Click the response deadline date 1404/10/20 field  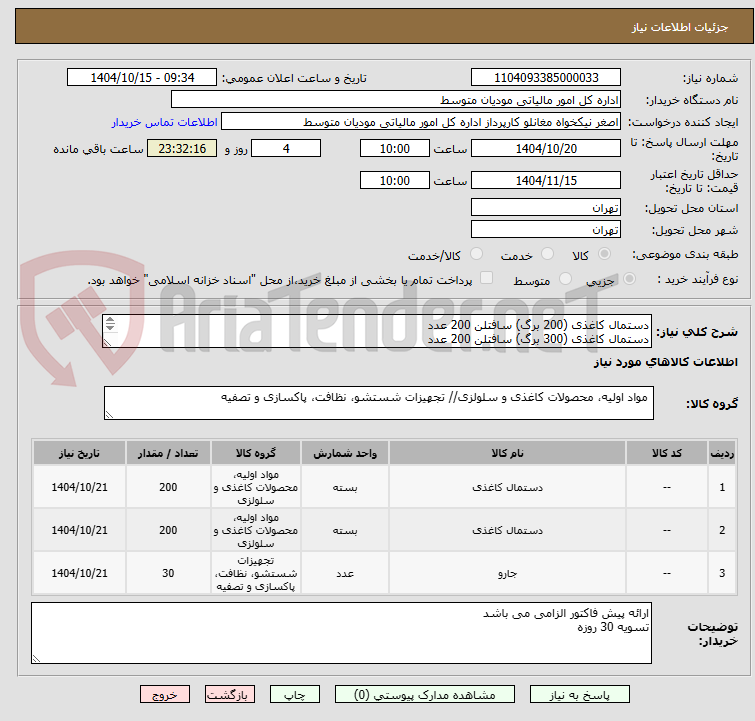546,148
